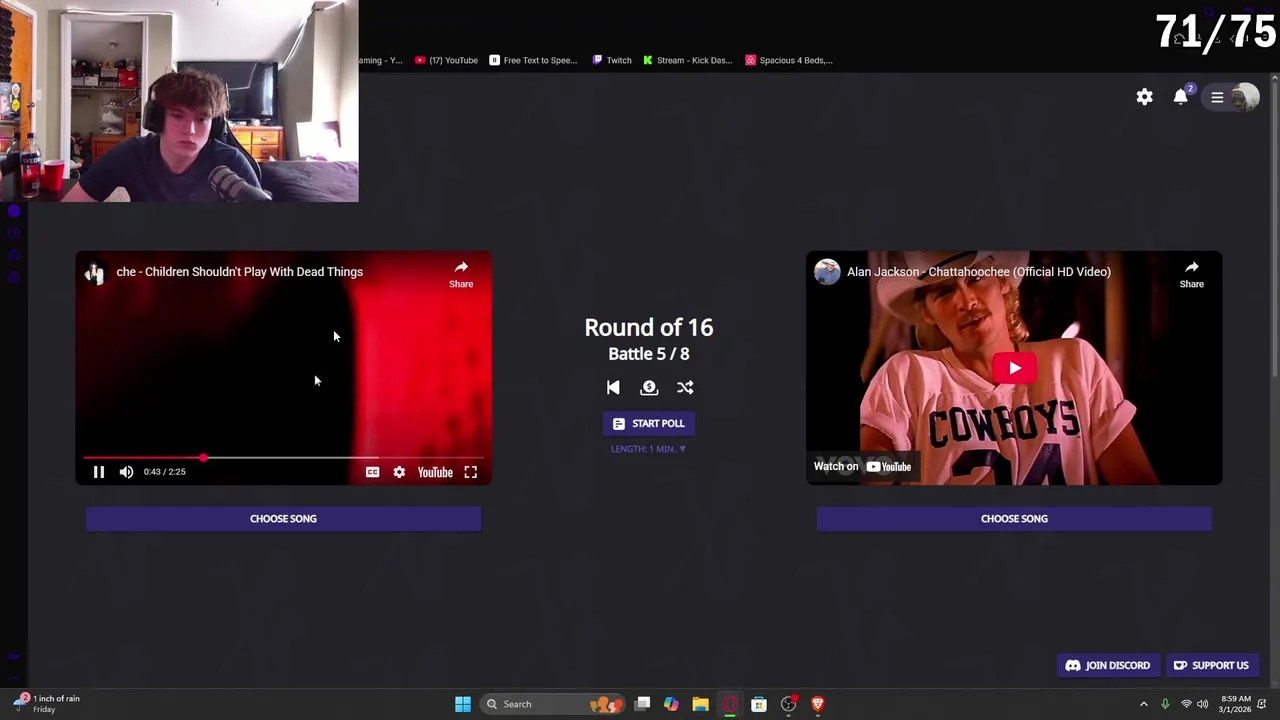
Task: Open OBS Studio from the taskbar
Action: [789, 704]
